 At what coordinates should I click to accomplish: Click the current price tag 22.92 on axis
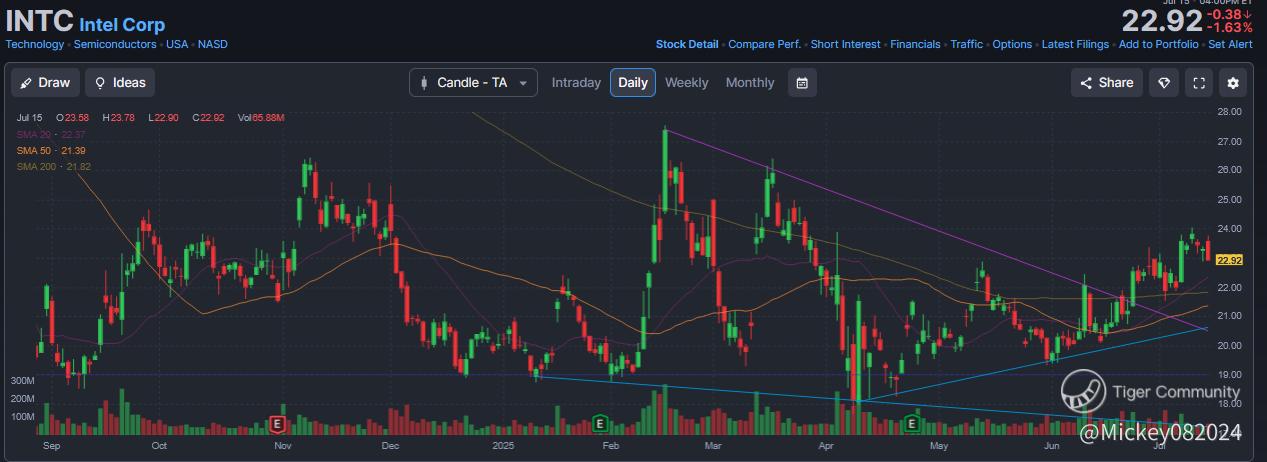click(1229, 260)
